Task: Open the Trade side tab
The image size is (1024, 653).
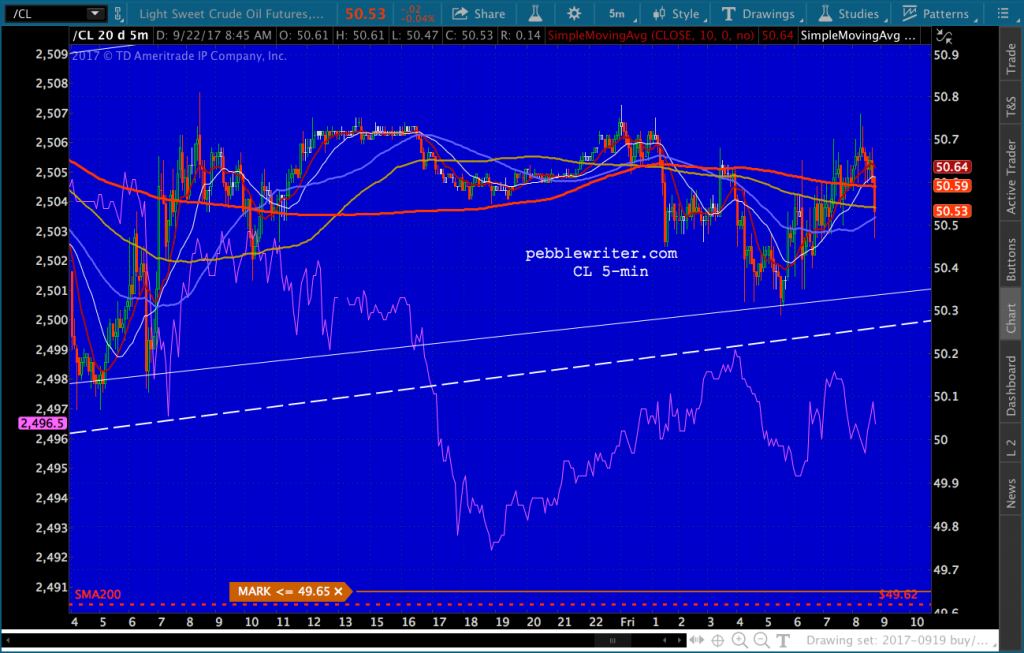Action: [1011, 57]
